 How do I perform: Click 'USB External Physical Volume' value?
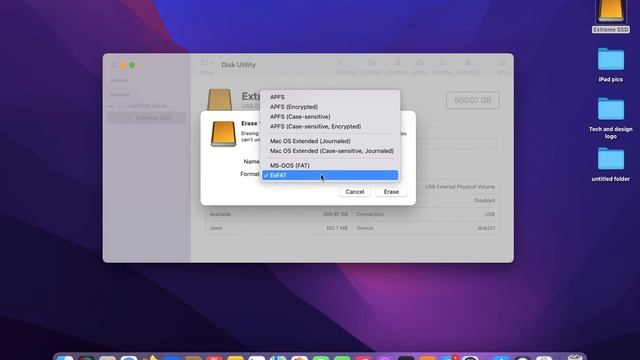pos(460,187)
